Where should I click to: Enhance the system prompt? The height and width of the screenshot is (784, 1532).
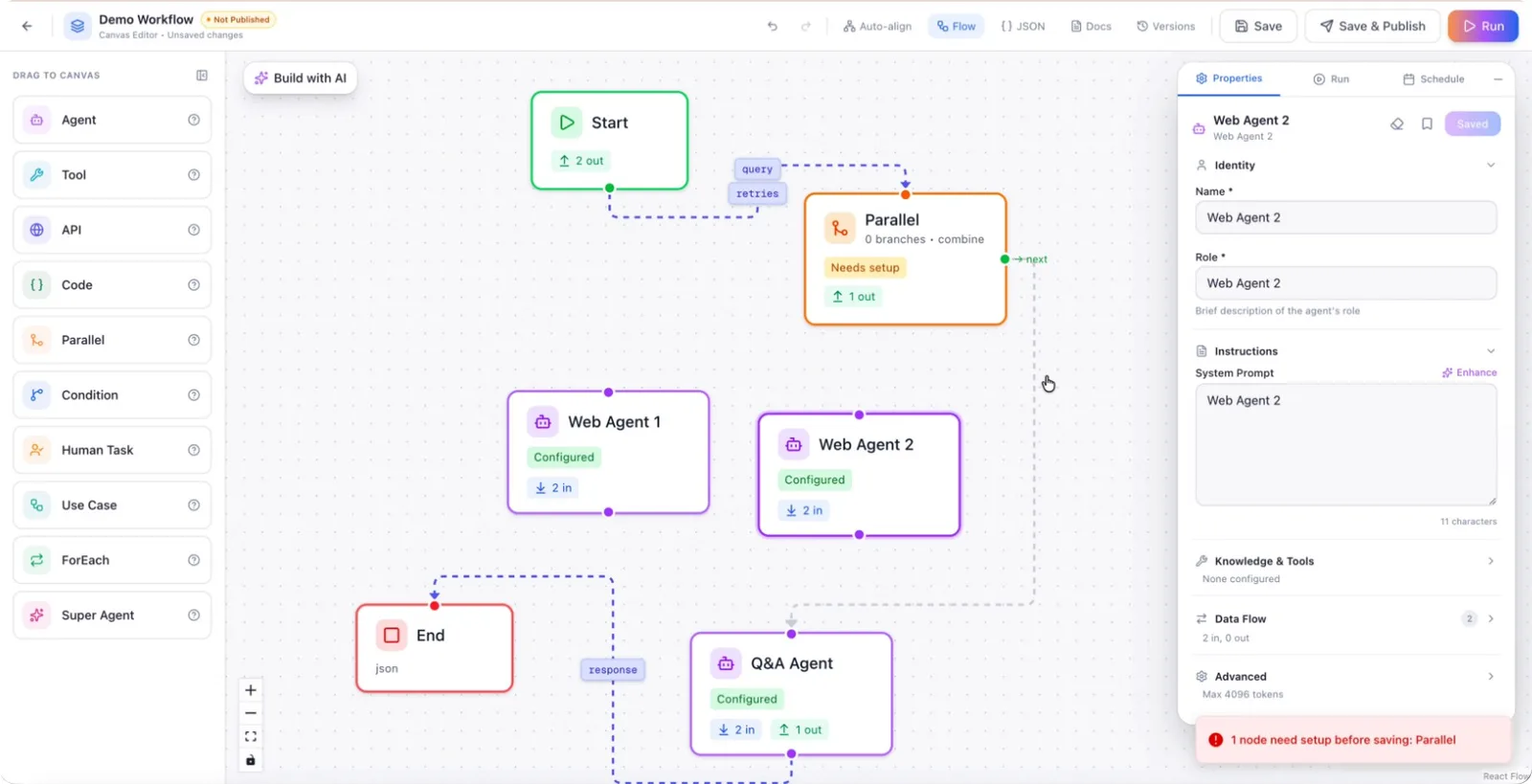pyautogui.click(x=1470, y=373)
